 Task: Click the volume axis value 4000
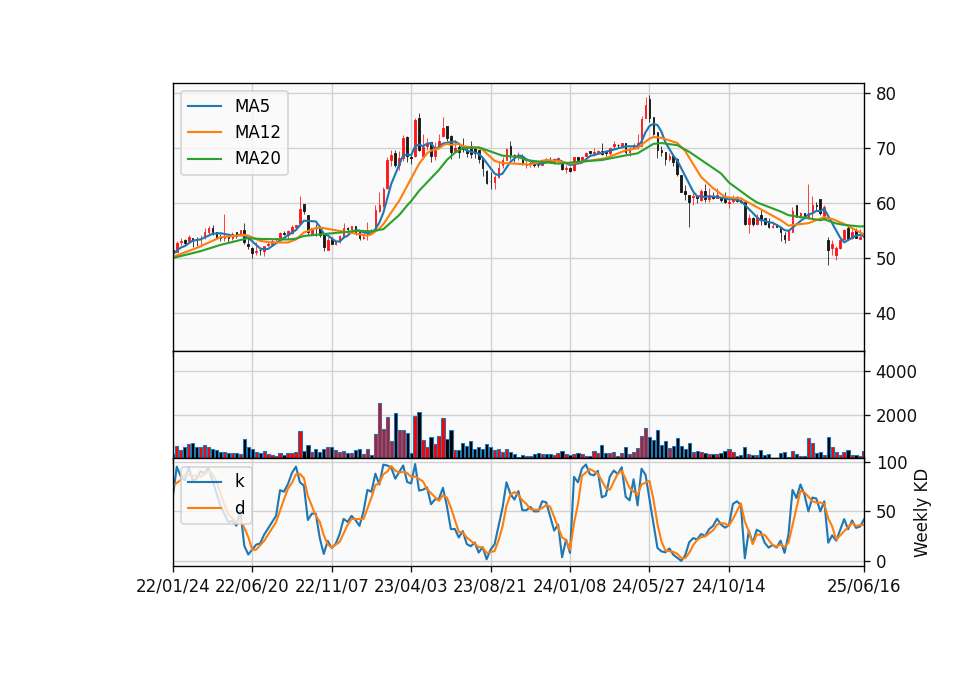896,372
